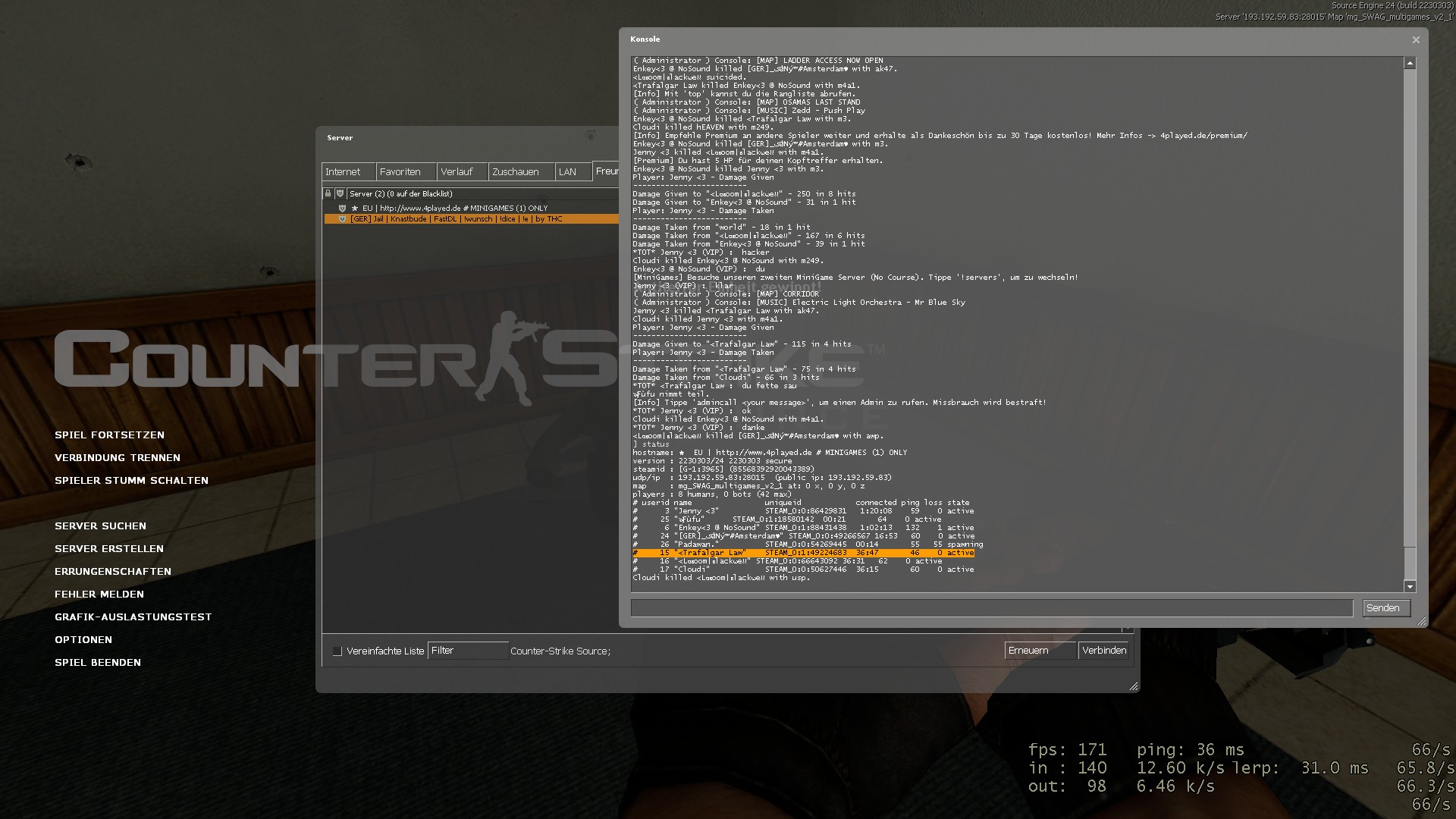Screen dimensions: 1456x819
Task: Open the Verlauf tab
Action: 462,171
